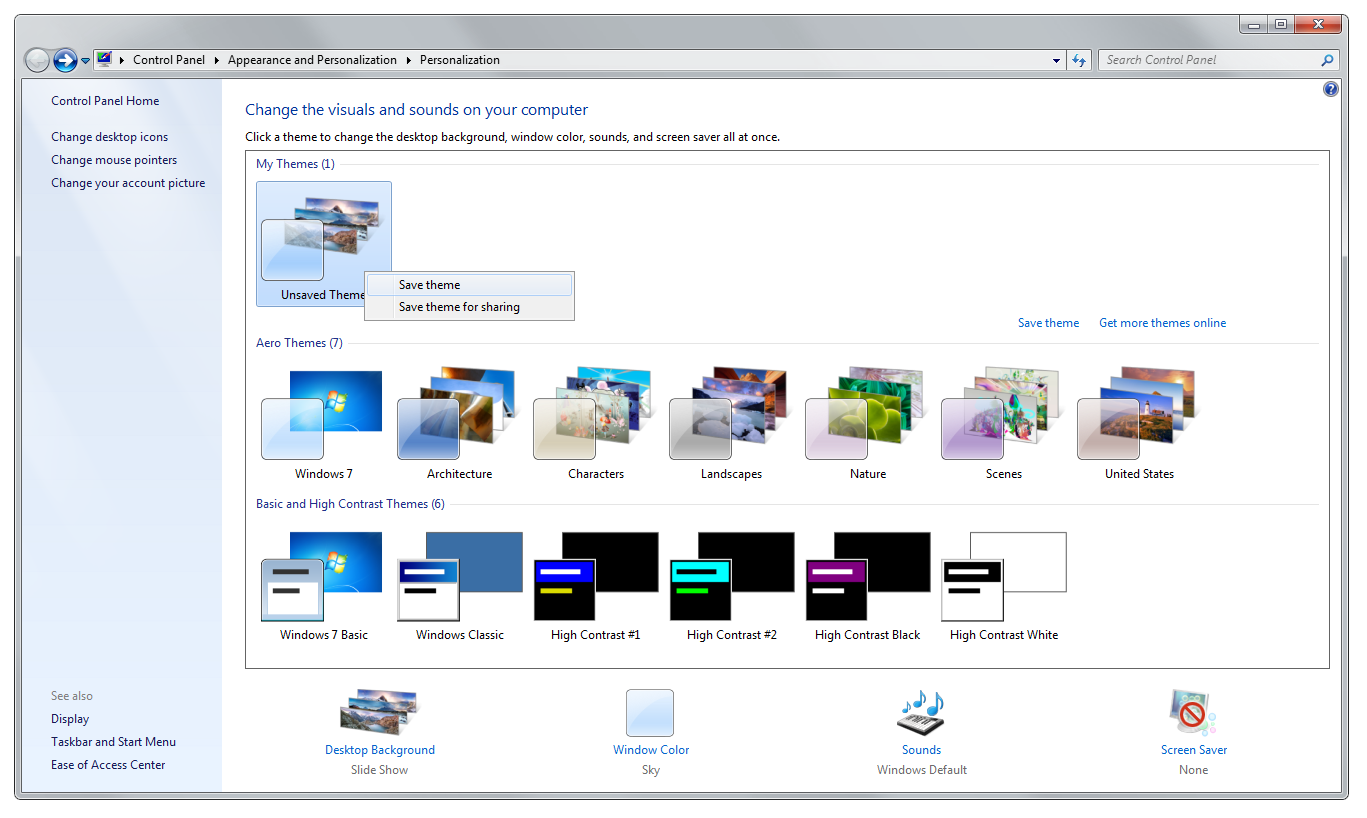
Task: Apply the Characters theme
Action: pyautogui.click(x=595, y=423)
